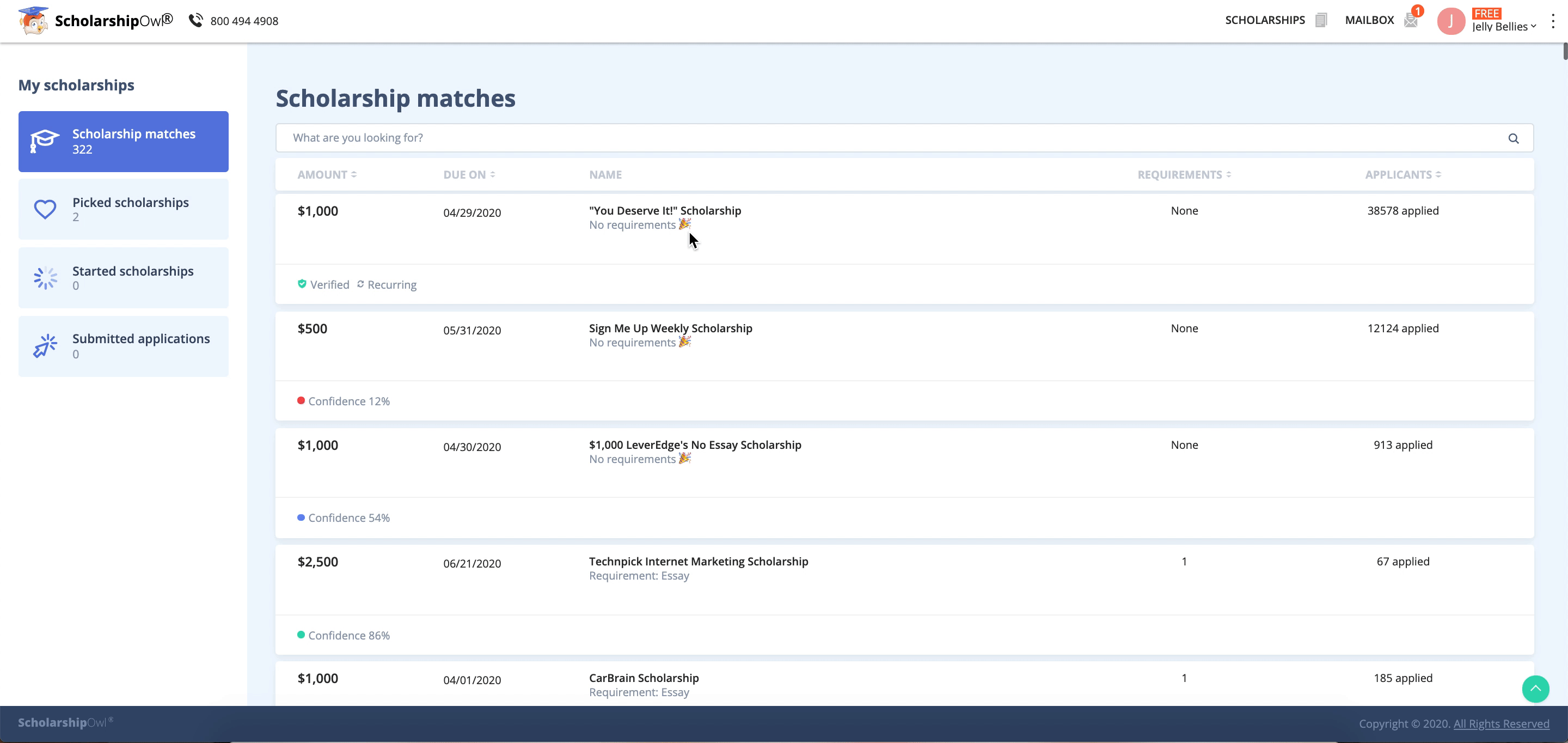Image resolution: width=1568 pixels, height=743 pixels.
Task: Click the 38578 applied count
Action: (x=1402, y=211)
